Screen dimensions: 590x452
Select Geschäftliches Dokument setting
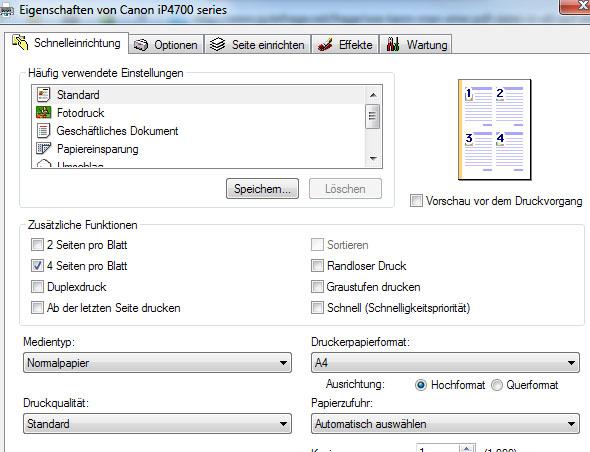click(199, 131)
